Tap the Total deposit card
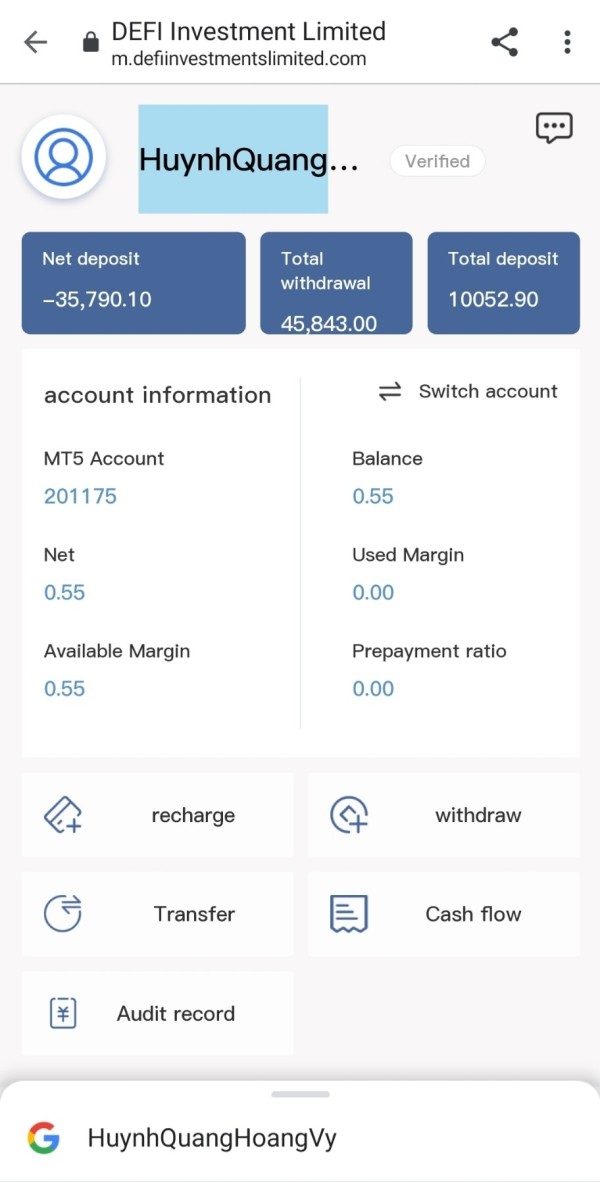This screenshot has height=1182, width=600. pos(504,283)
